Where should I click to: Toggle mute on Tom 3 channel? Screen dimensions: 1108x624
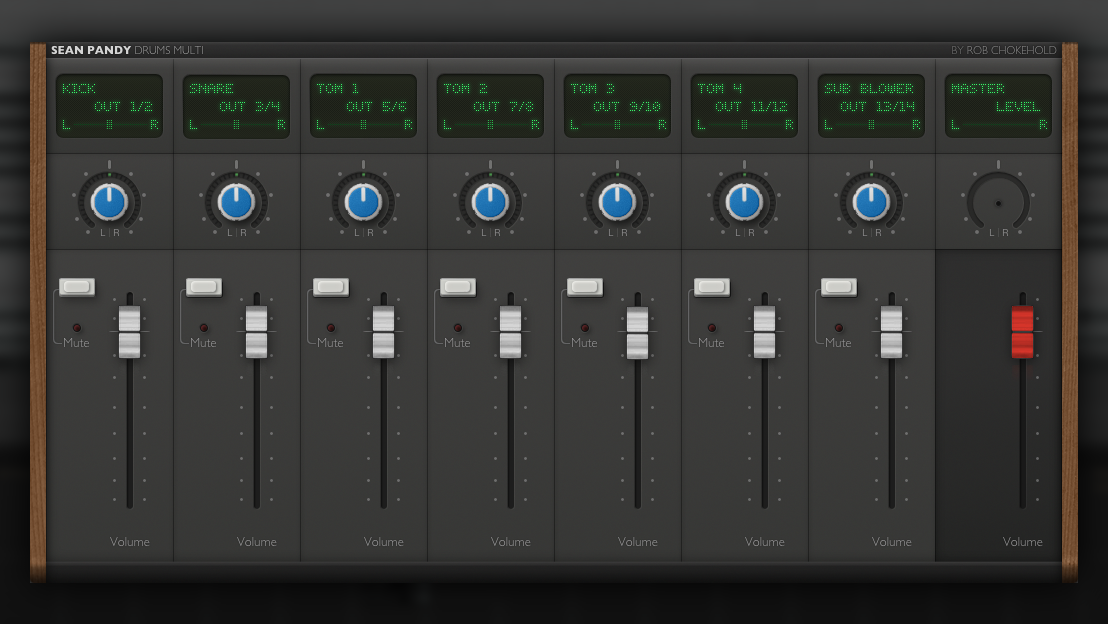585,287
